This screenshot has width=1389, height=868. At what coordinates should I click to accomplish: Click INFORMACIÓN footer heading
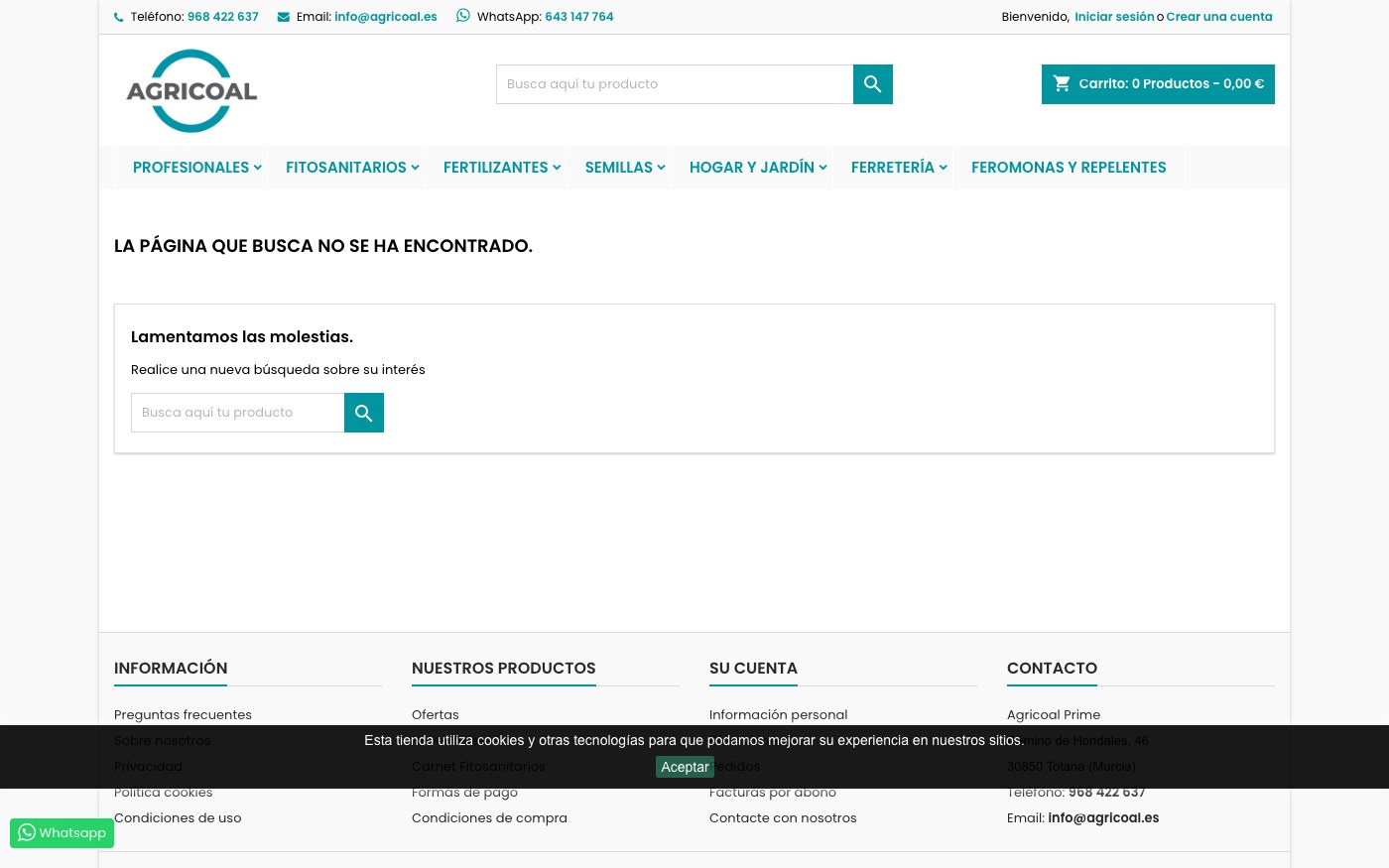pos(171,669)
